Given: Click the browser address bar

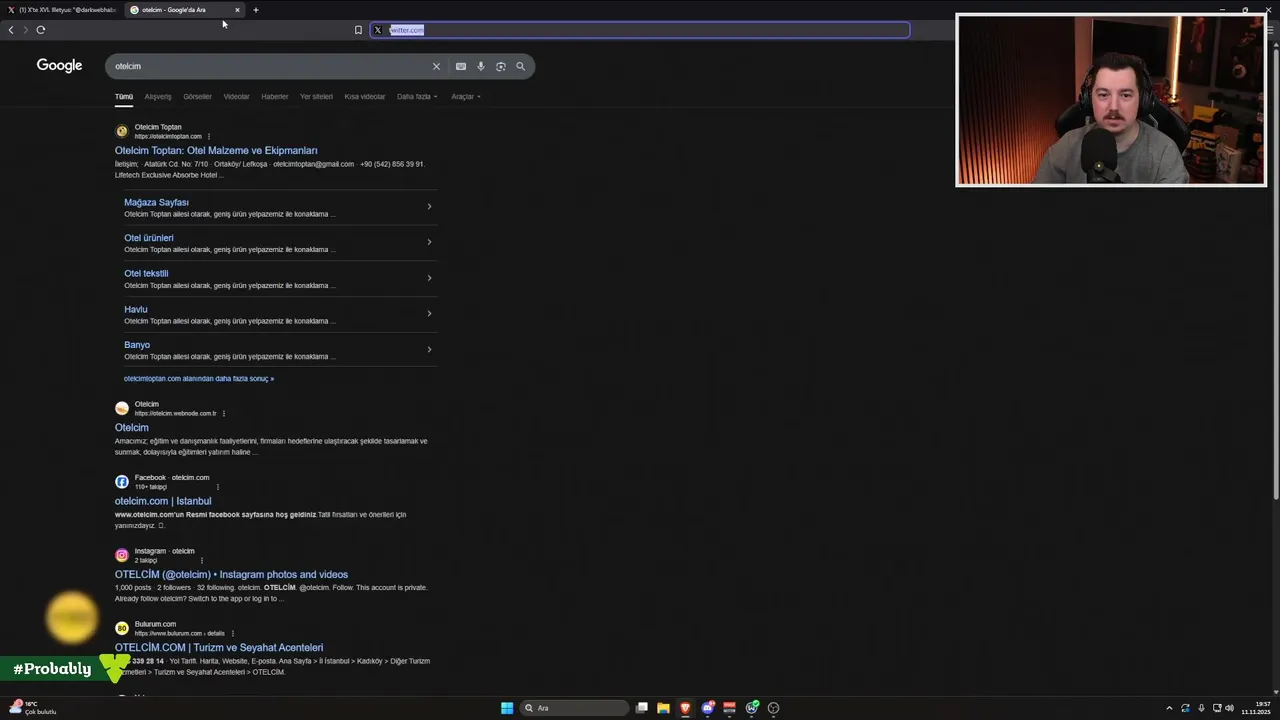Looking at the screenshot, I should 640,30.
